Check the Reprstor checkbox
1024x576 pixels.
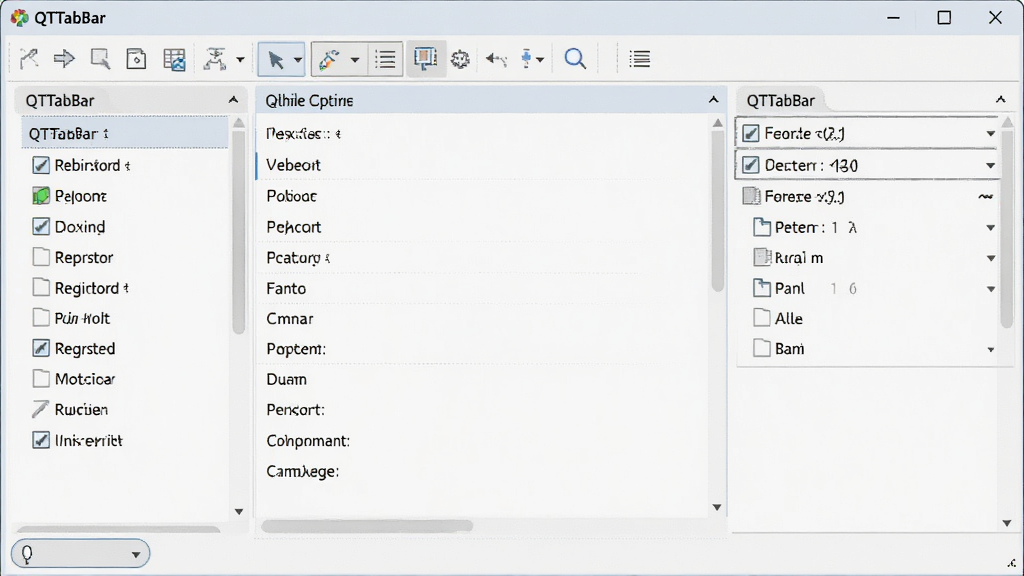[40, 257]
